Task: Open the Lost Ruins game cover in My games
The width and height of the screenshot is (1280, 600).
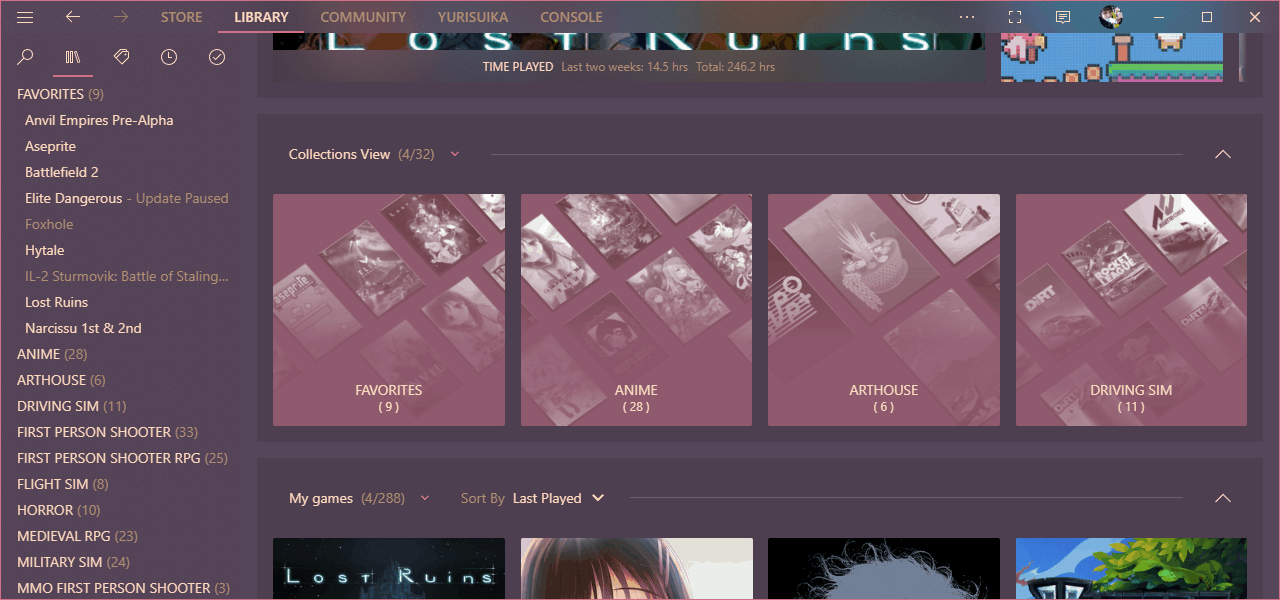Action: click(389, 569)
